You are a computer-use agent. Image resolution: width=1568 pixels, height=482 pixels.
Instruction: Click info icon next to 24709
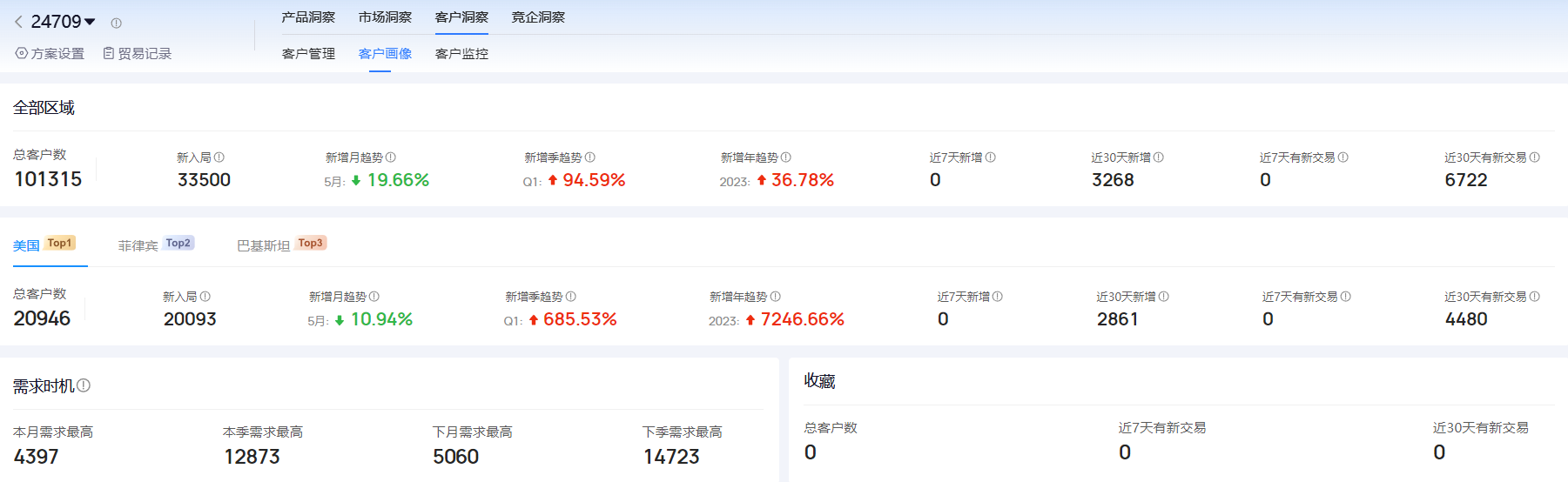[x=116, y=23]
